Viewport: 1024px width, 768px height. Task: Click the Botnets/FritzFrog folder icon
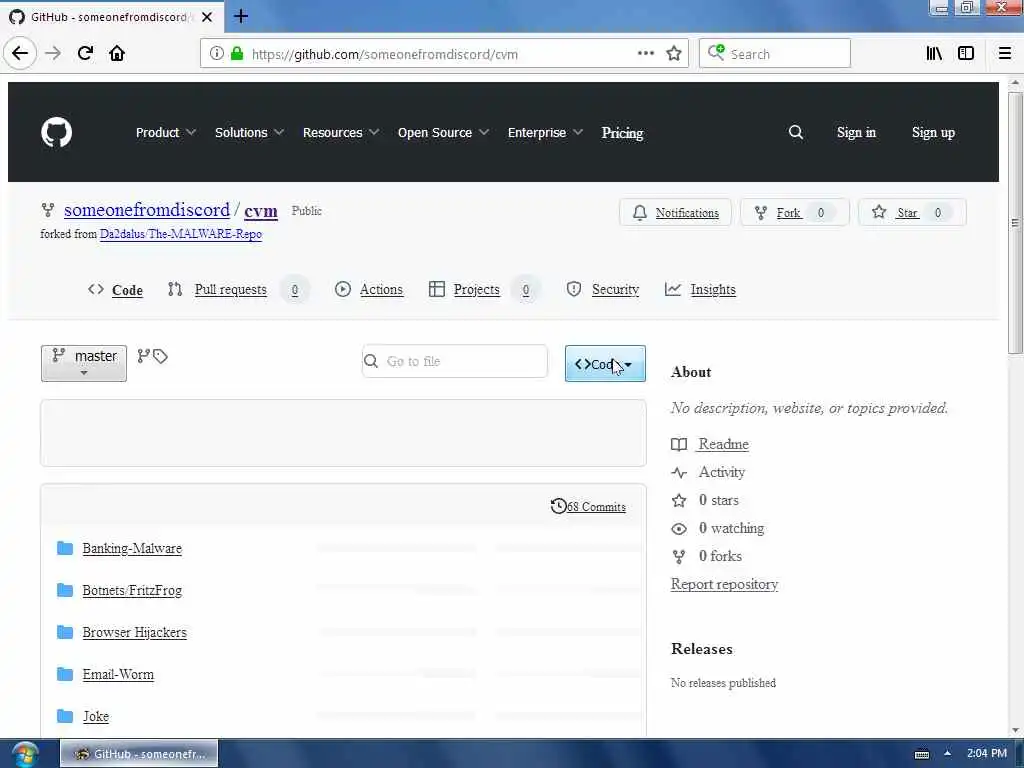(65, 590)
